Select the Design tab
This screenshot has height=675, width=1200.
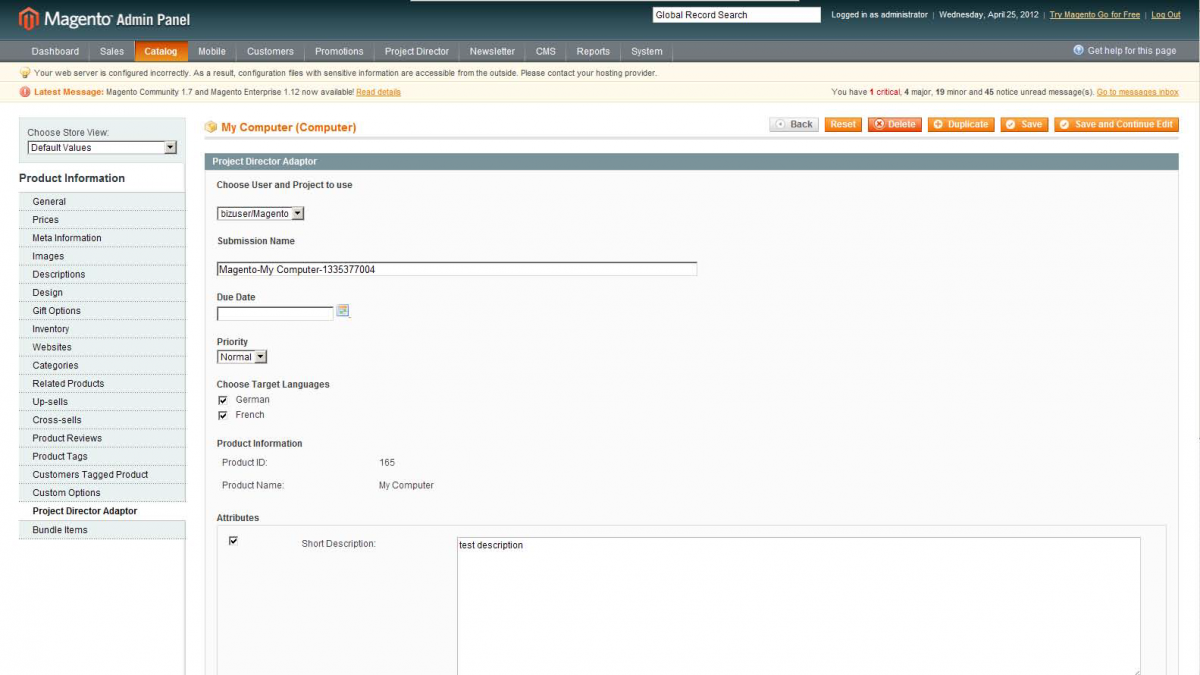(102, 293)
